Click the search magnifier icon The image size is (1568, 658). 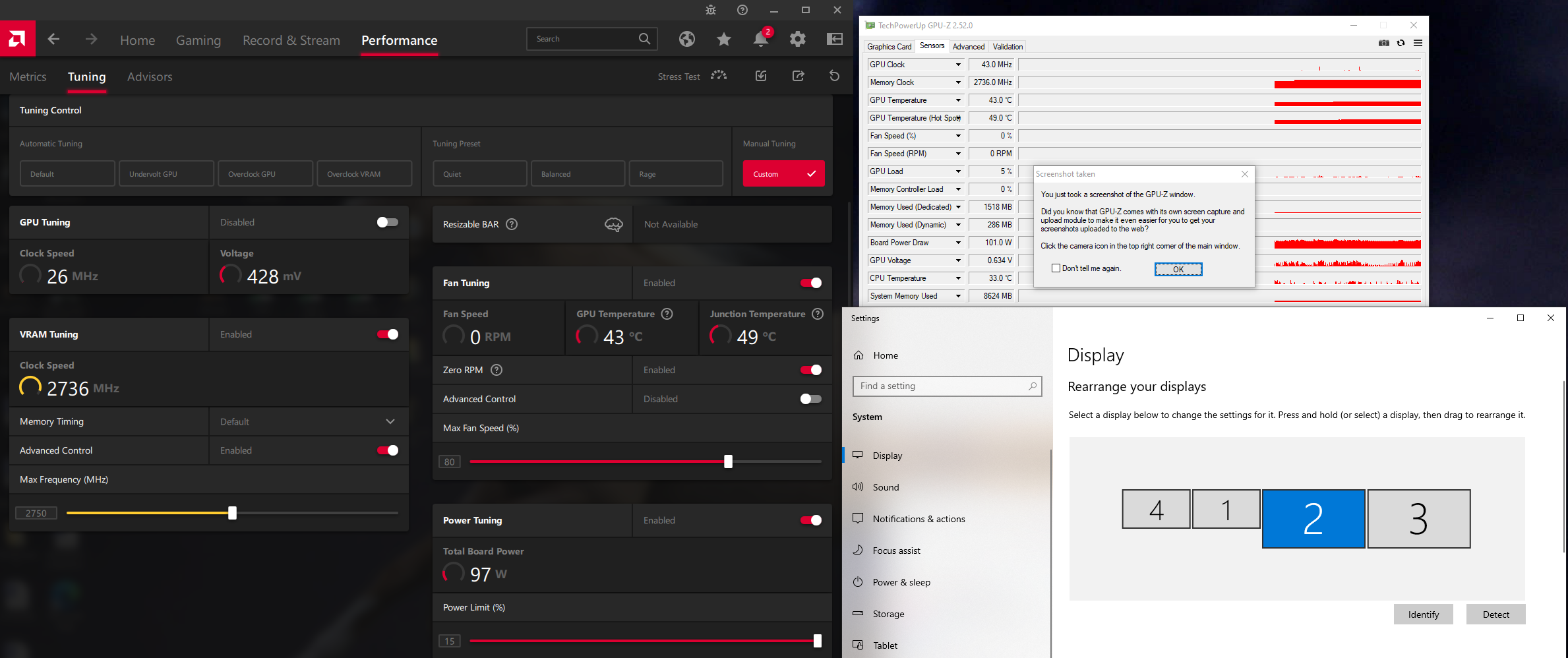coord(644,39)
